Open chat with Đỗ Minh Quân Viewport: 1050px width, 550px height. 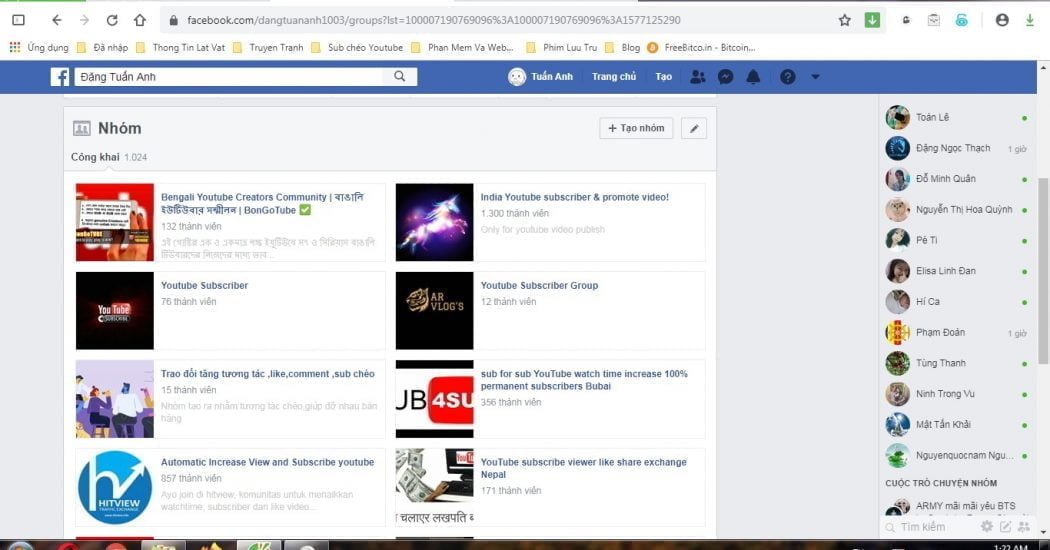(957, 179)
